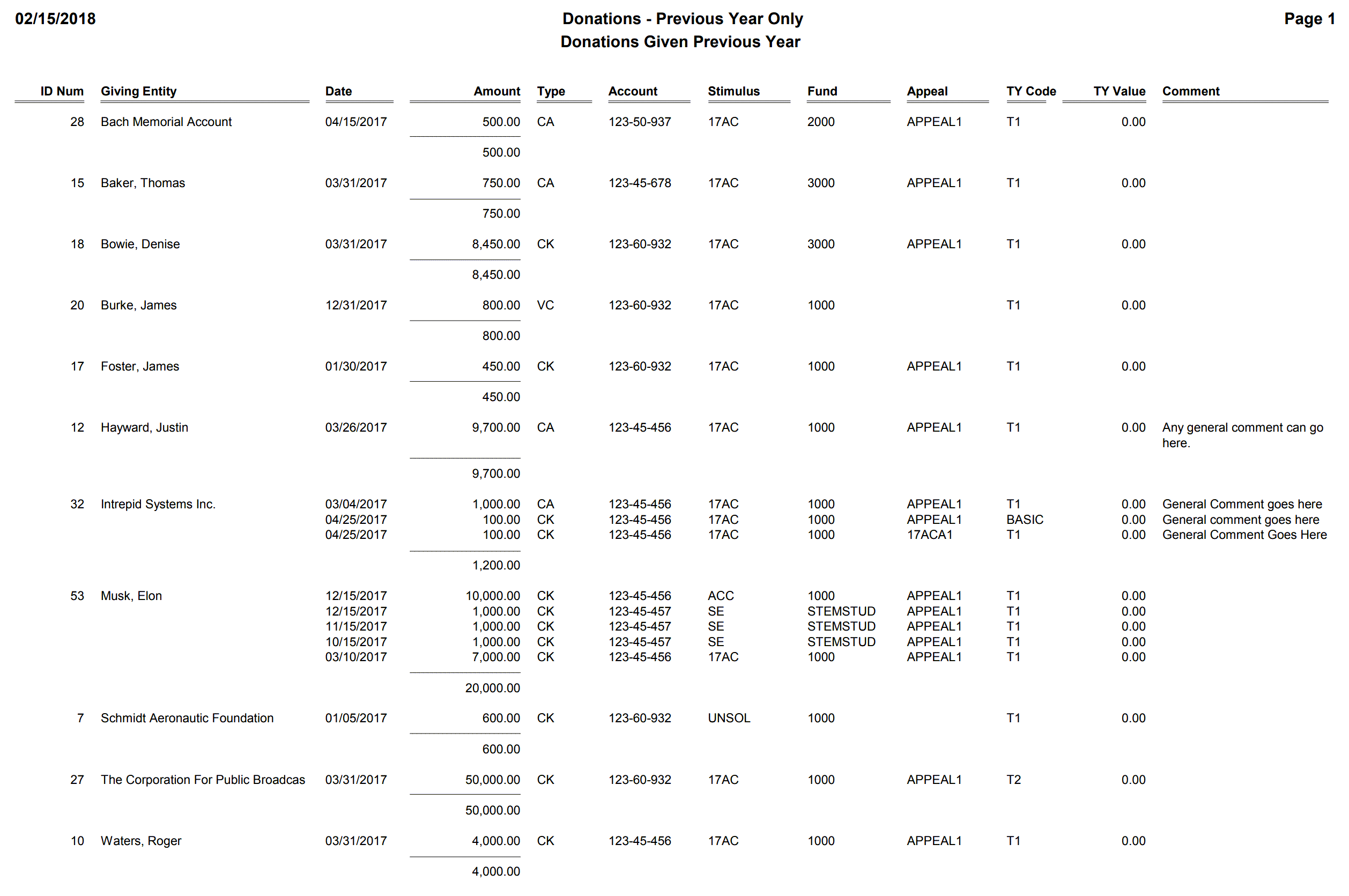This screenshot has width=1349, height=896.
Task: Click date 10/15/2017 in Musk rows
Action: pos(356,642)
